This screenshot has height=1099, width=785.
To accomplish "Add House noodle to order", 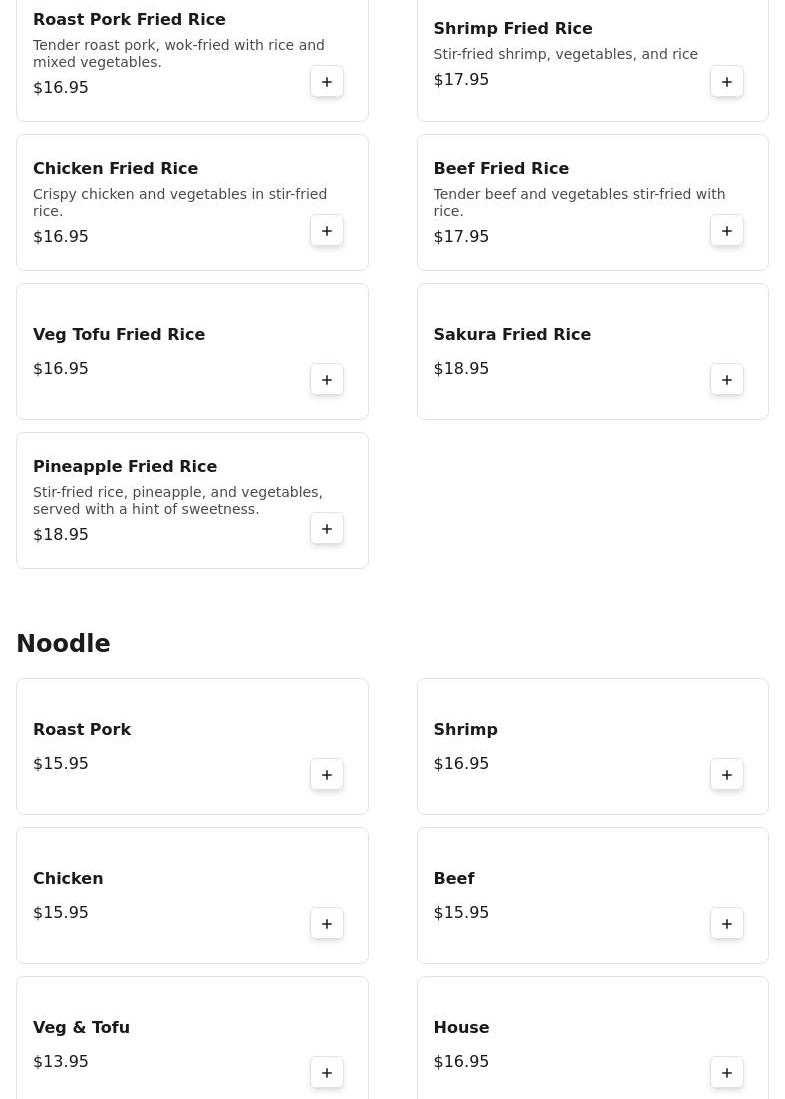I will pos(727,1073).
